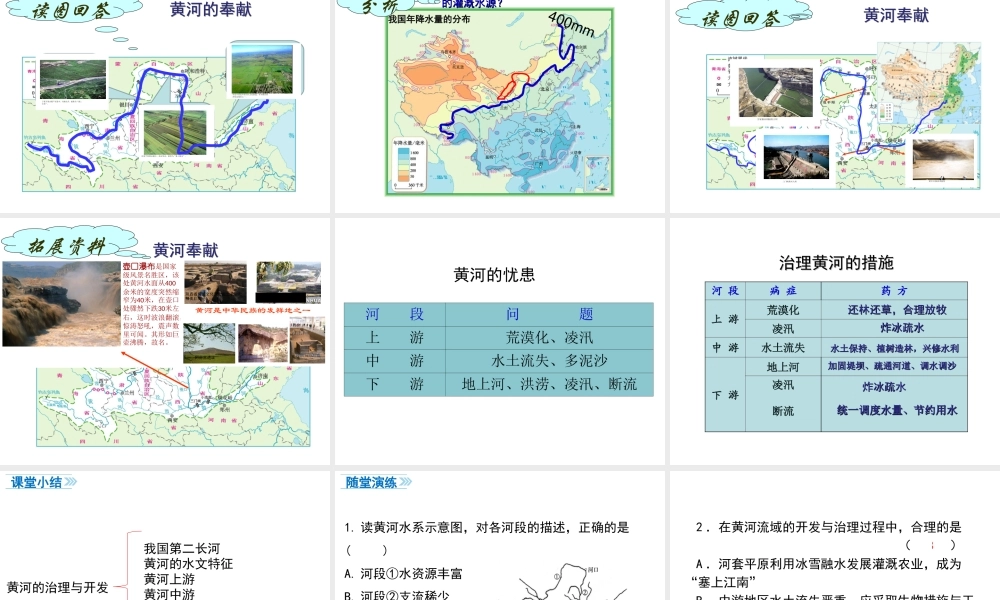
Task: Select cell '荒漠化、凌汛' in 忧患 table
Action: [550, 338]
